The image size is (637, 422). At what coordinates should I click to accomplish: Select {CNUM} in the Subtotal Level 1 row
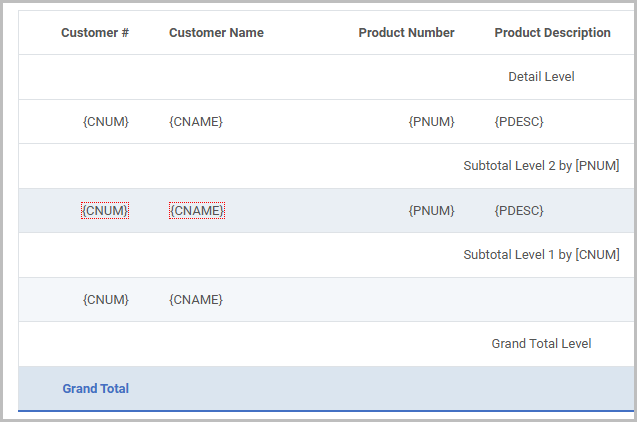[106, 300]
